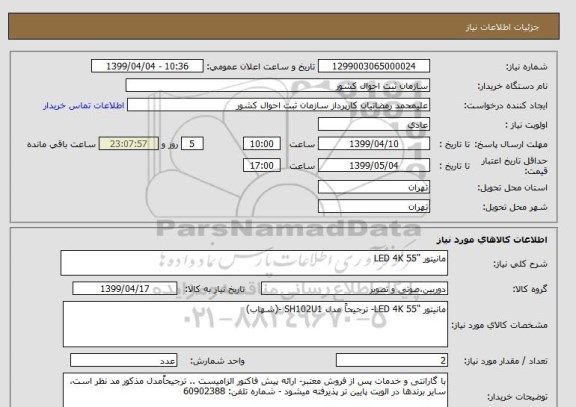Click the label اولویت نیاز
The width and height of the screenshot is (576, 407).
(x=526, y=125)
